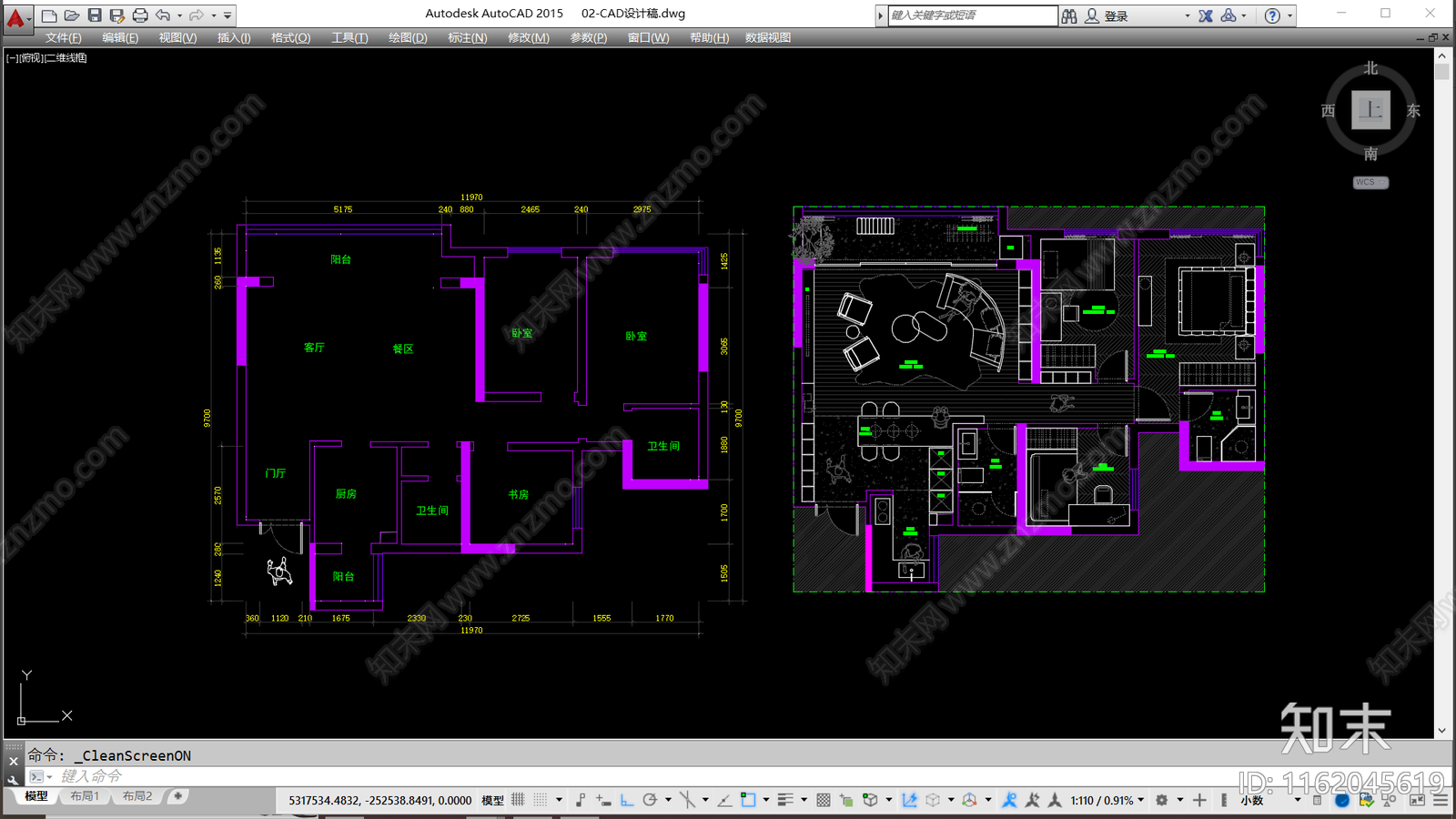Toggle dynamic UCS icon in status bar
Image resolution: width=1456 pixels, height=819 pixels.
(909, 800)
